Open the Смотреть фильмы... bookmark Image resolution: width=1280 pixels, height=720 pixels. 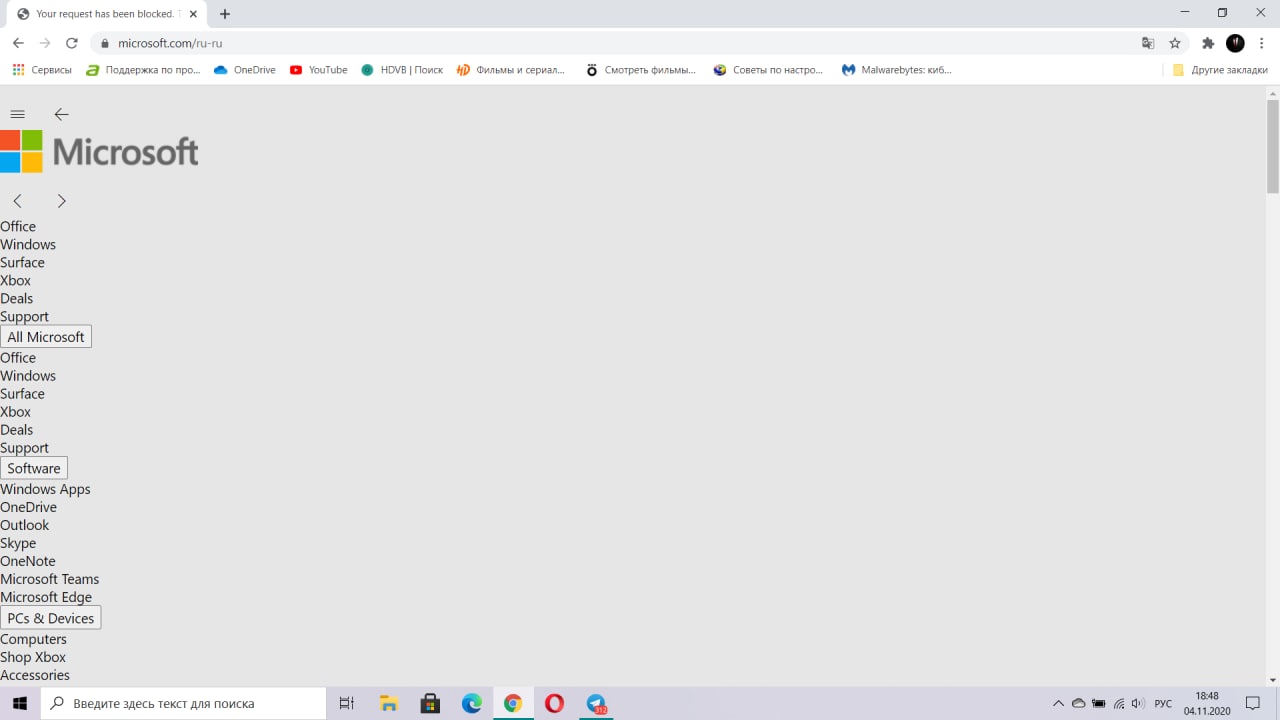coord(640,70)
